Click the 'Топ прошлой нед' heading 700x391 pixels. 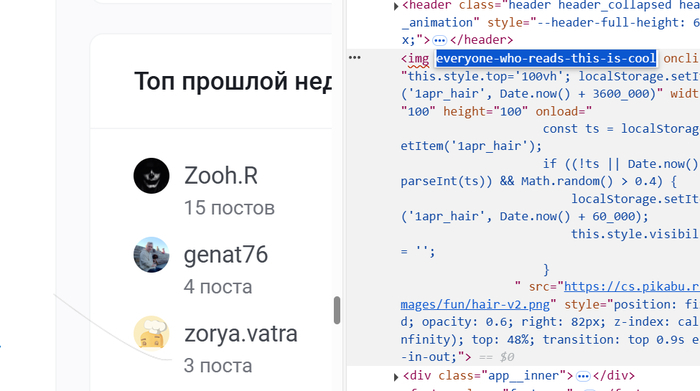(x=233, y=81)
